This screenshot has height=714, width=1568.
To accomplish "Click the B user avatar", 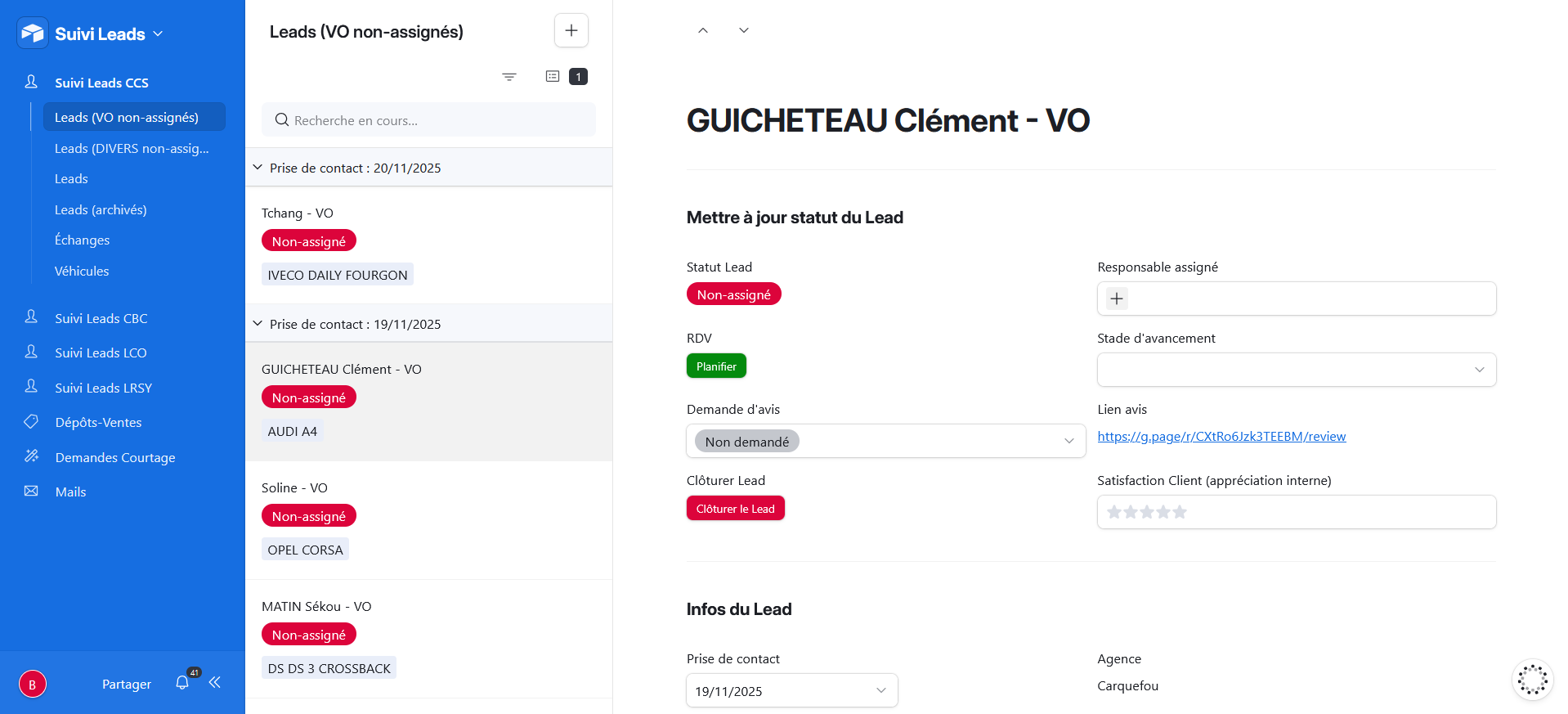I will 33,684.
